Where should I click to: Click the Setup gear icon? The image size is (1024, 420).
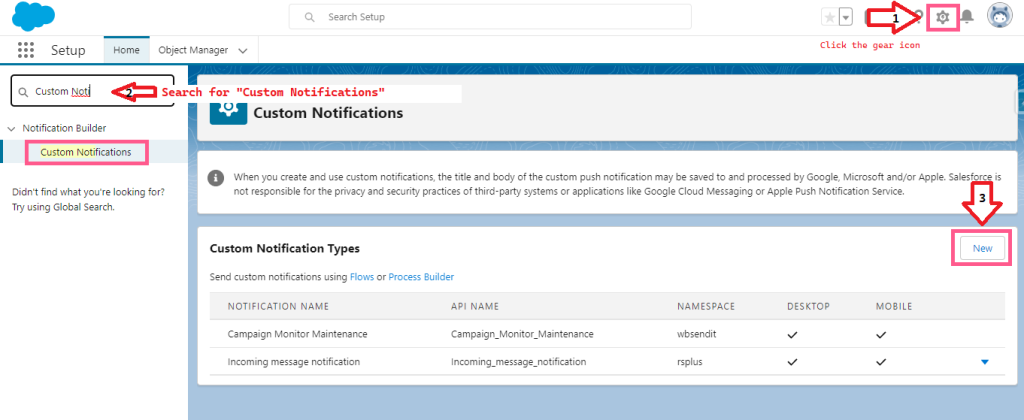coord(942,17)
